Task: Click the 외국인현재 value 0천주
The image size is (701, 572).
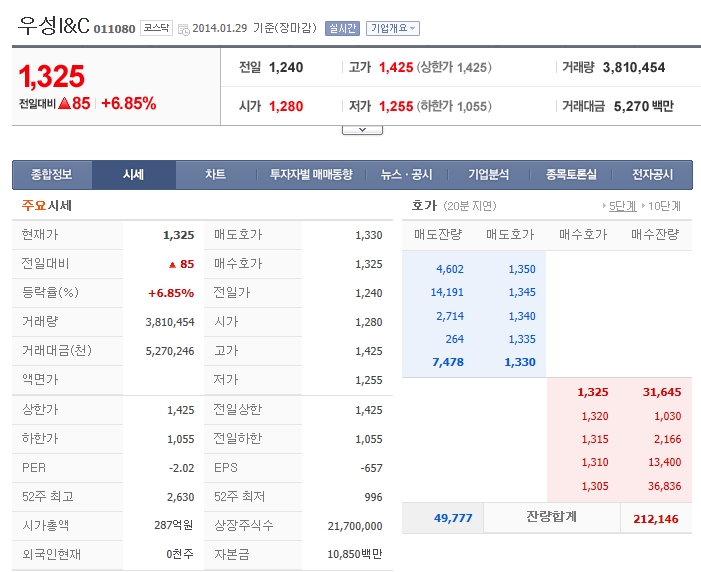Action: (180, 555)
